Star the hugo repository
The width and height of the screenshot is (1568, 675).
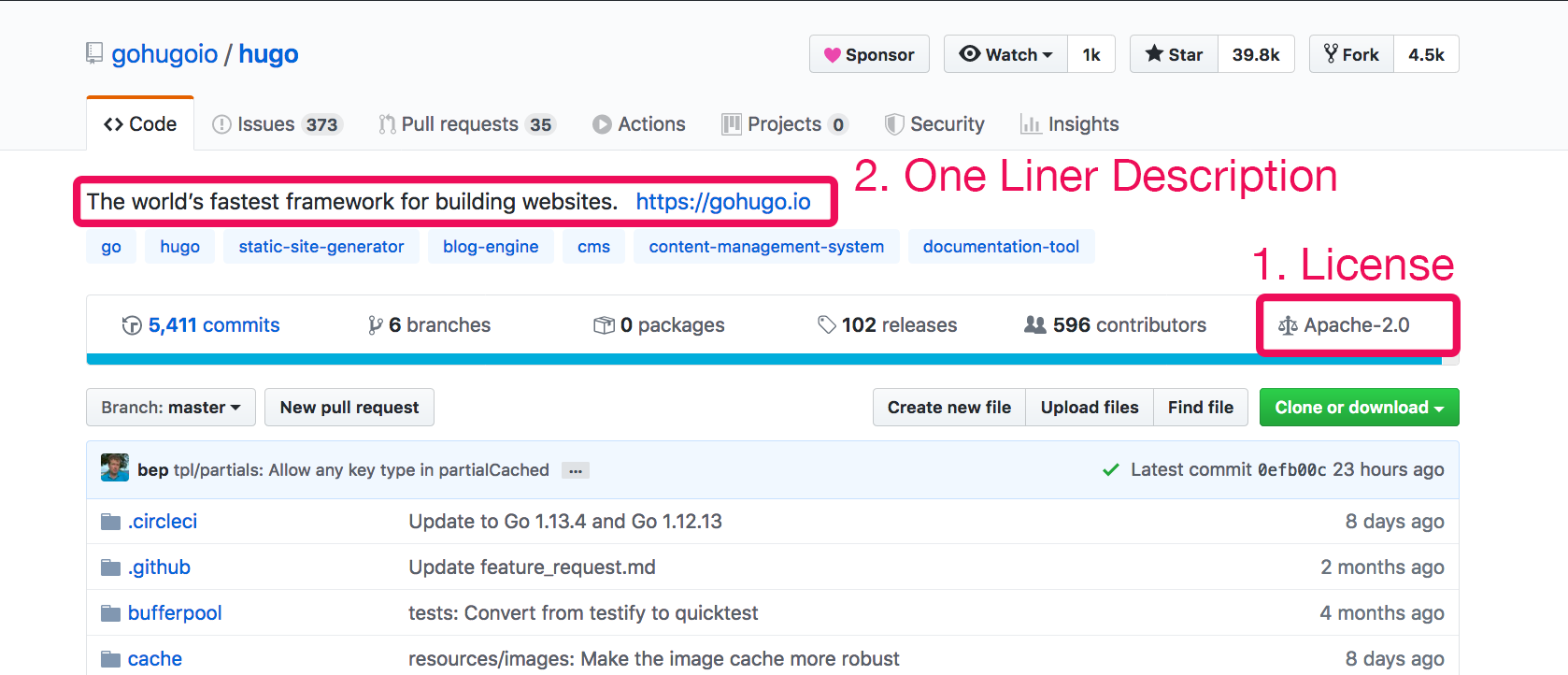1174,54
